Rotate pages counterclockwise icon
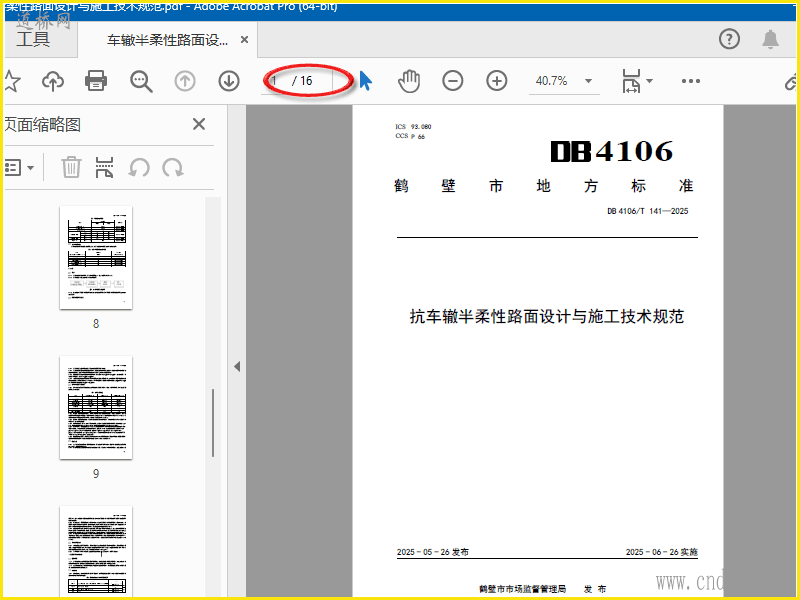Viewport: 800px width, 600px height. coord(139,167)
